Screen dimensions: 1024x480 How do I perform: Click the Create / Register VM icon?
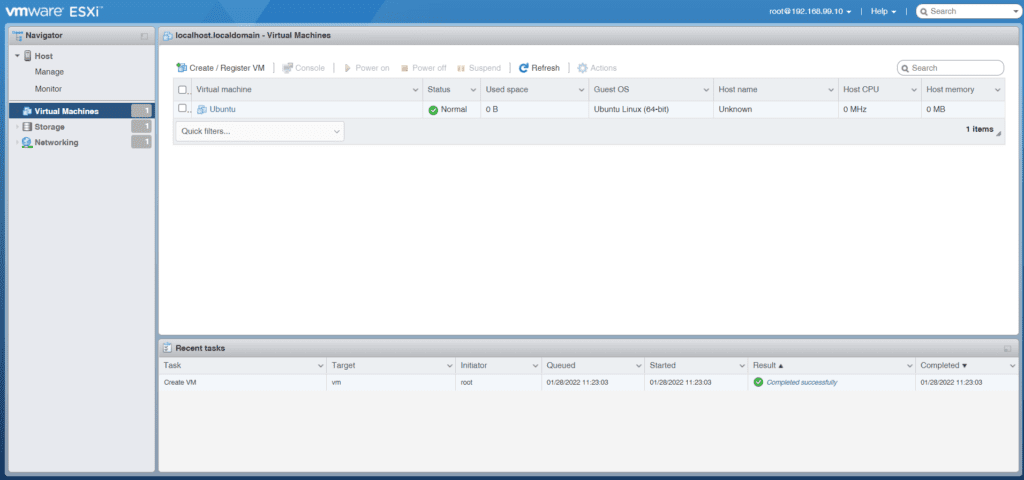[182, 68]
